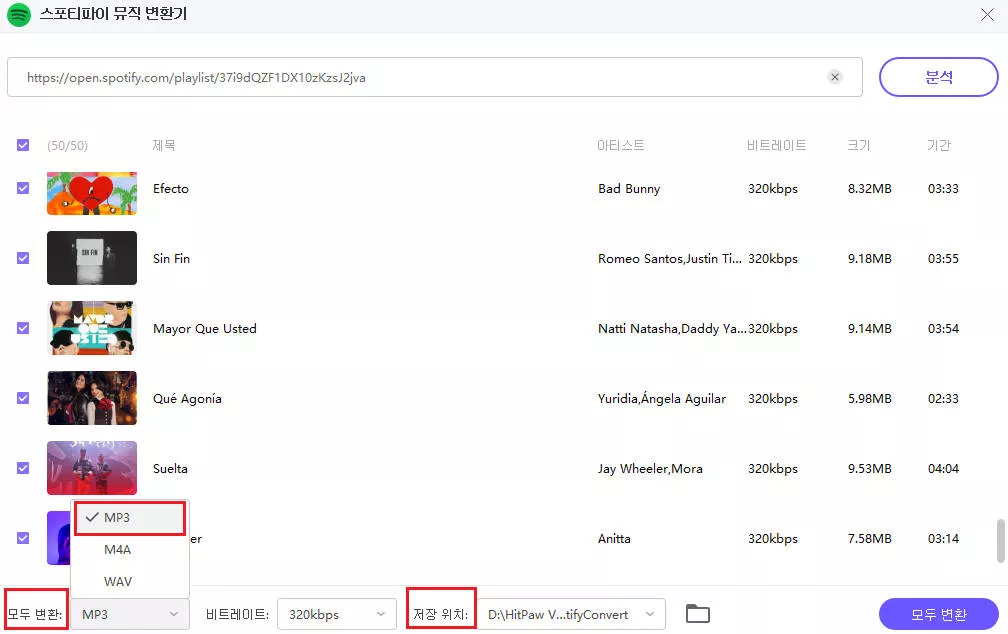Click the 9.14MB size value
1008x634 pixels.
(x=870, y=329)
